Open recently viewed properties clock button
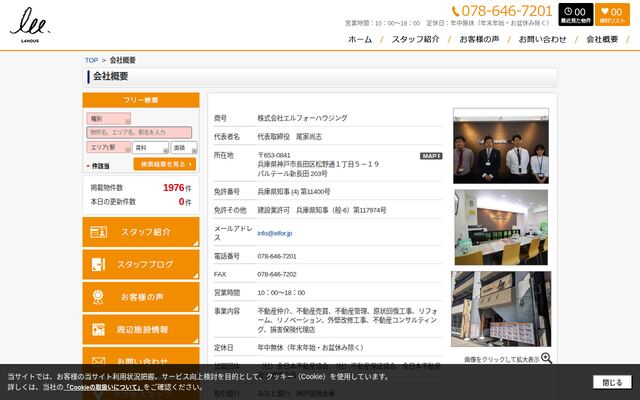 point(576,14)
